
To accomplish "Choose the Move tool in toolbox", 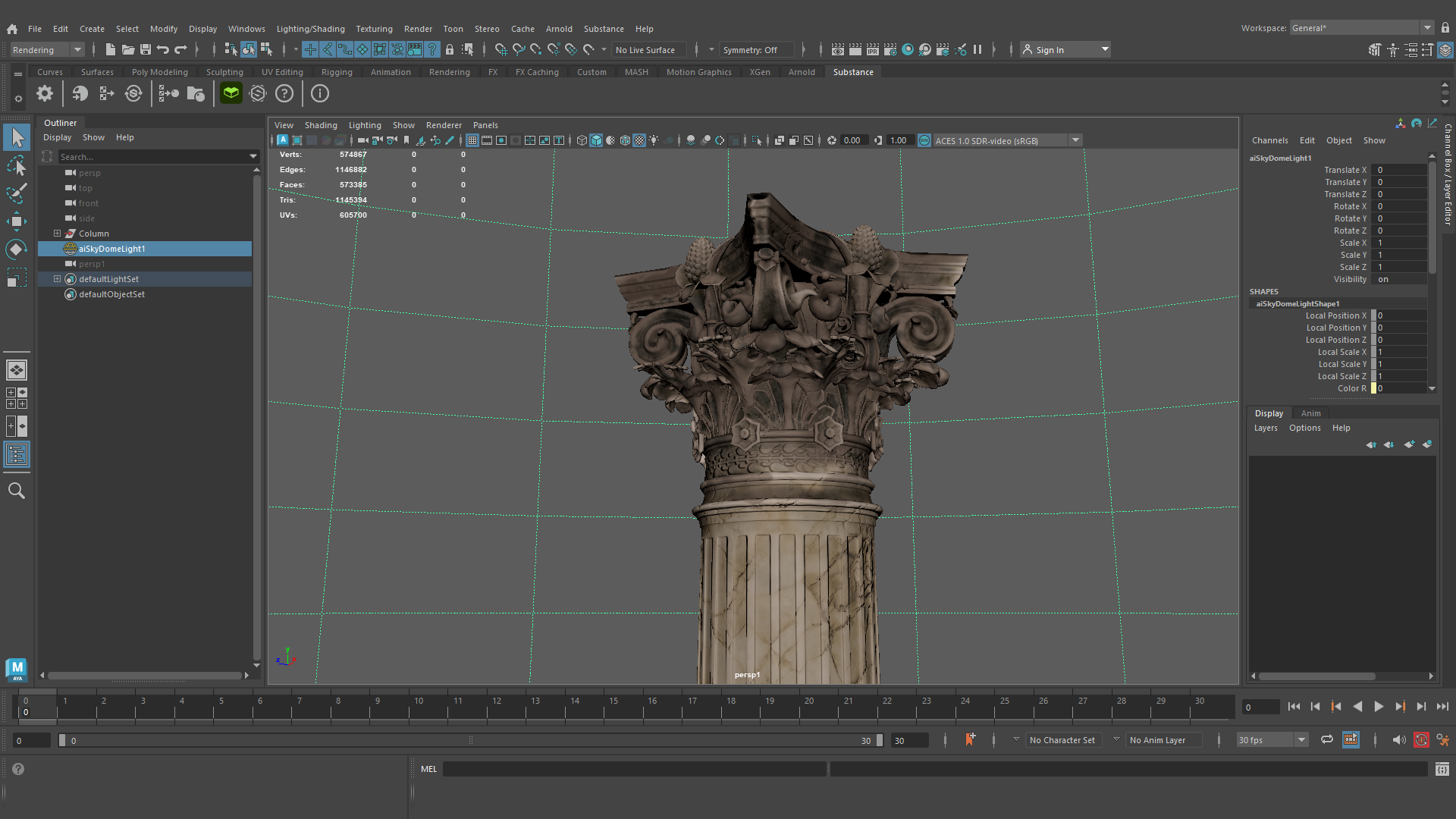I will [x=16, y=221].
